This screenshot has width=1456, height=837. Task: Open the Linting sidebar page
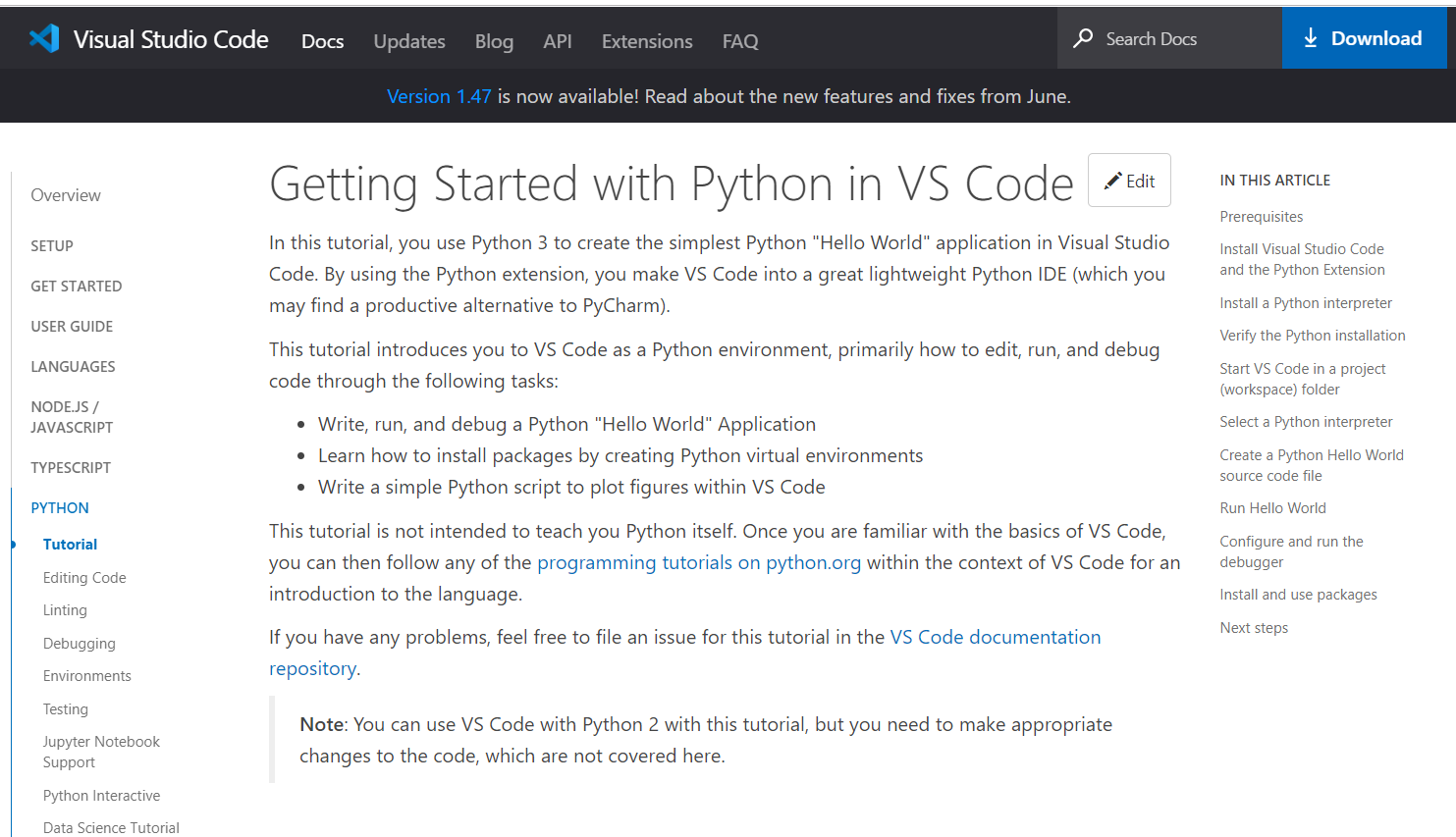click(65, 610)
